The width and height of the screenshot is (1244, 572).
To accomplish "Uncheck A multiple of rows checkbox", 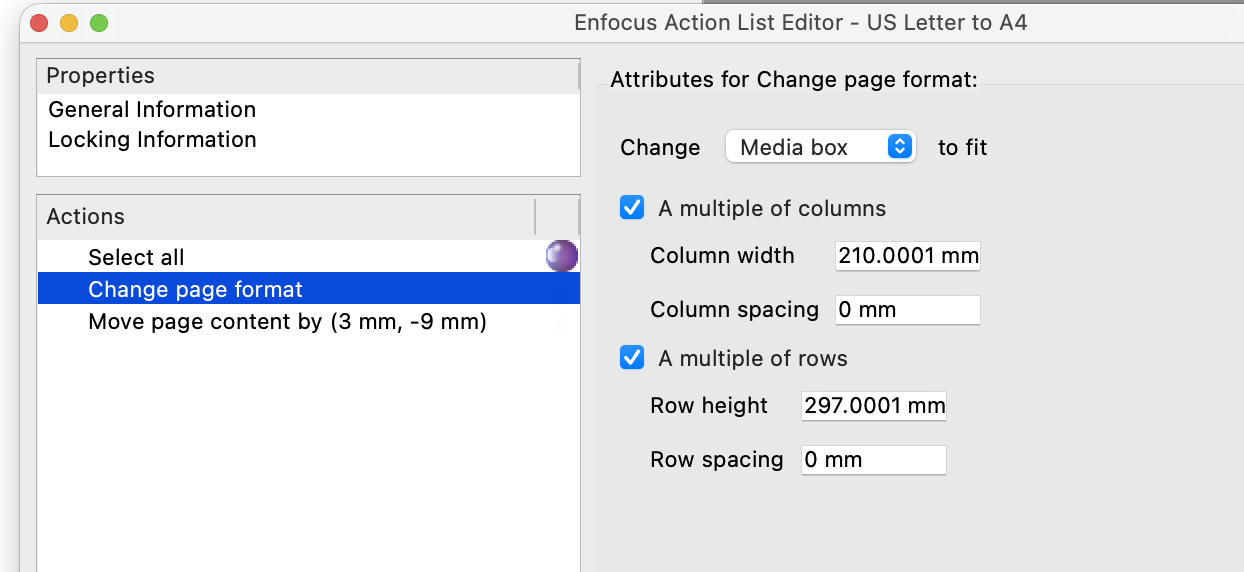I will 632,358.
